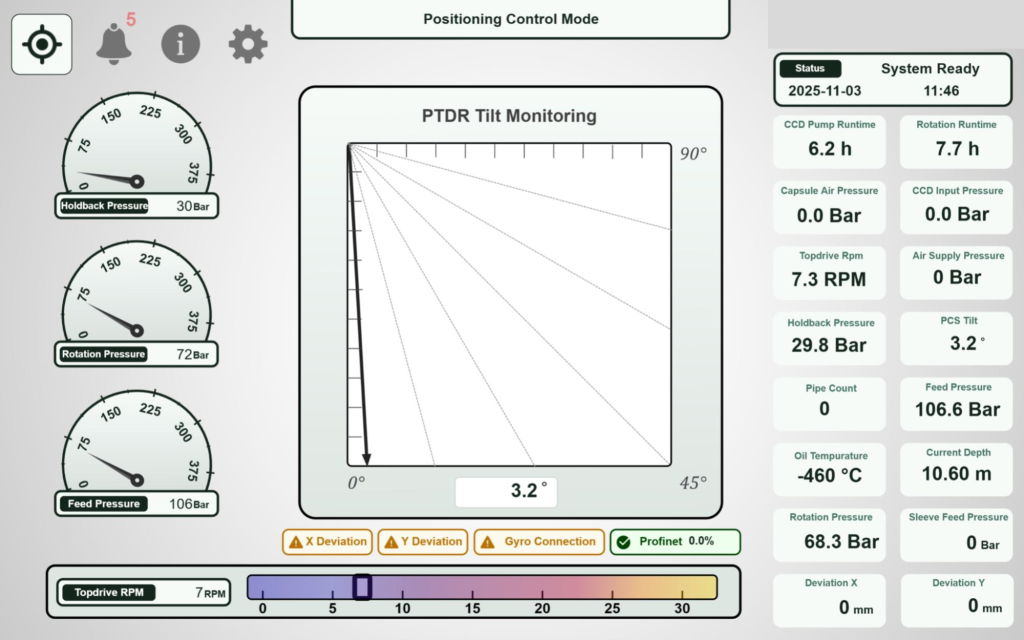Viewport: 1024px width, 640px height.
Task: Click the System Ready status text
Action: [930, 69]
